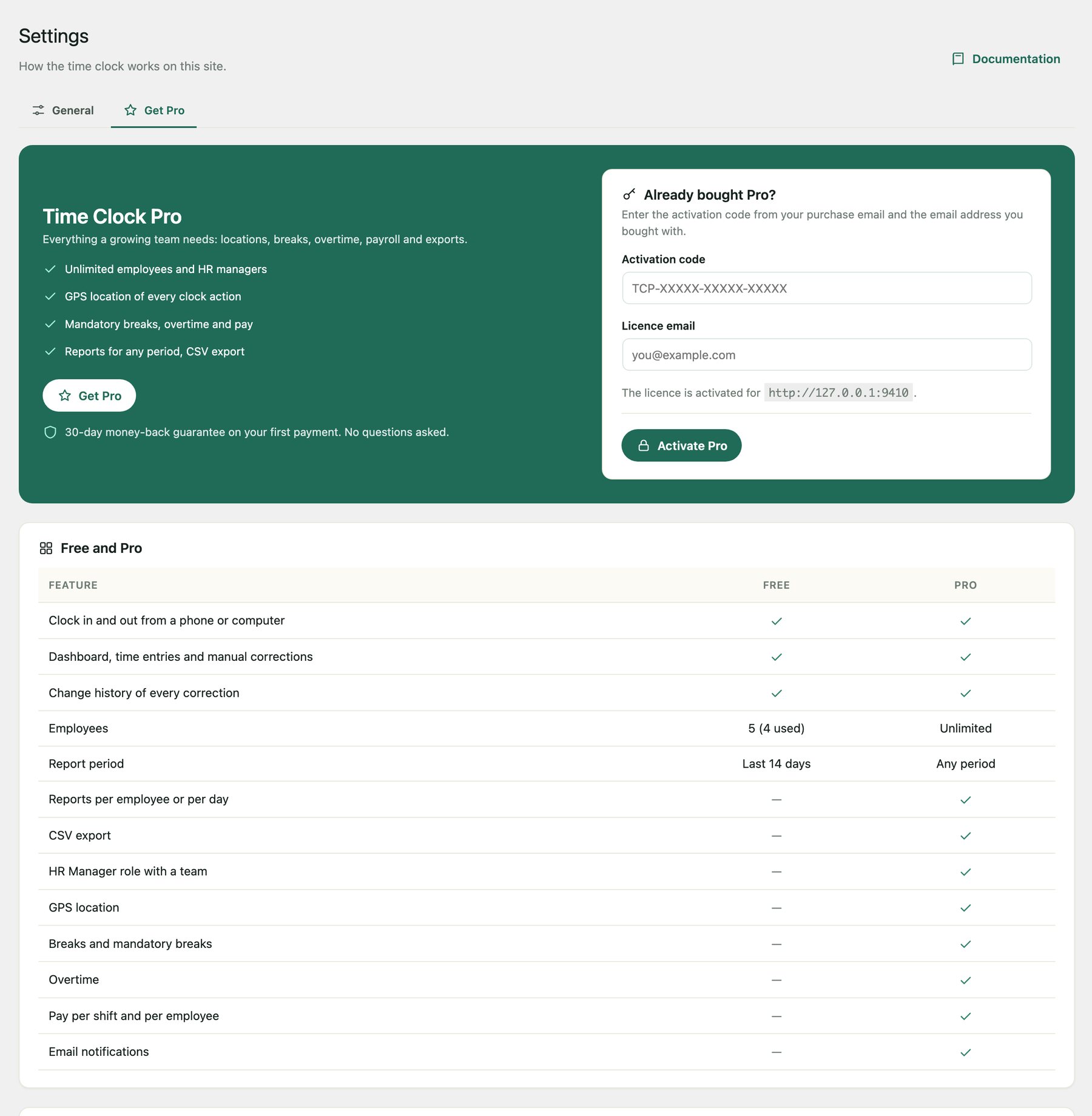Click Free checkmark for Clock in and out row

(x=777, y=621)
